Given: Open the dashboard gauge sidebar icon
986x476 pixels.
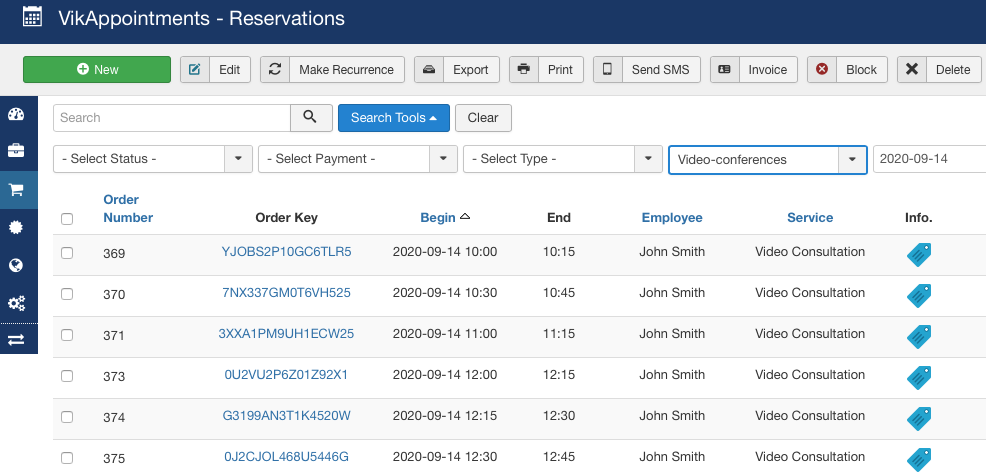Looking at the screenshot, I should pos(16,114).
